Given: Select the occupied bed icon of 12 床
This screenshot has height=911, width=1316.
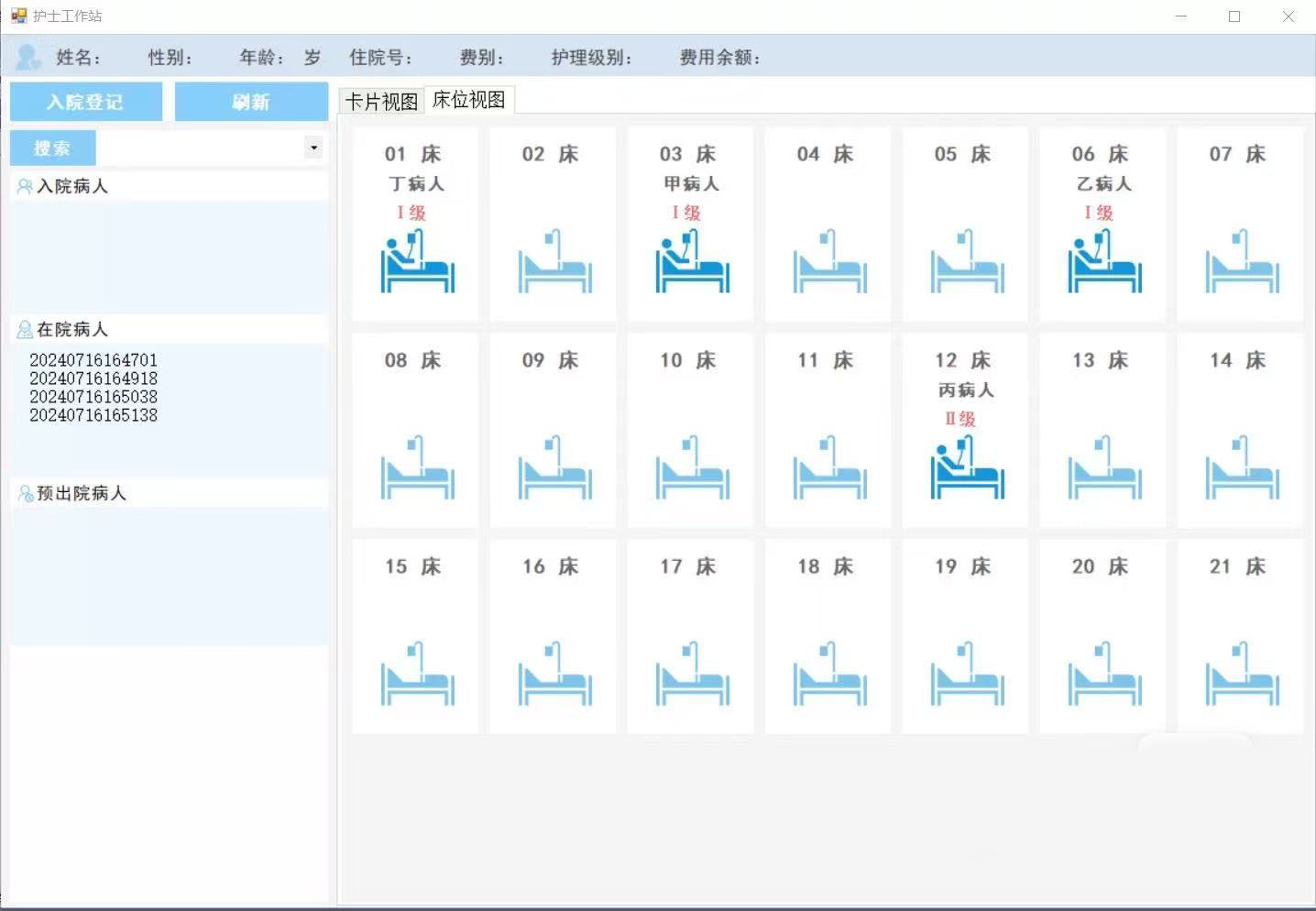Looking at the screenshot, I should (x=967, y=467).
